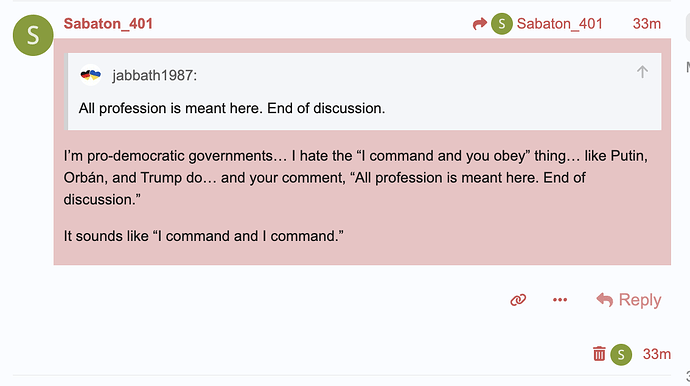Show more post actions via ellipsis

560,300
